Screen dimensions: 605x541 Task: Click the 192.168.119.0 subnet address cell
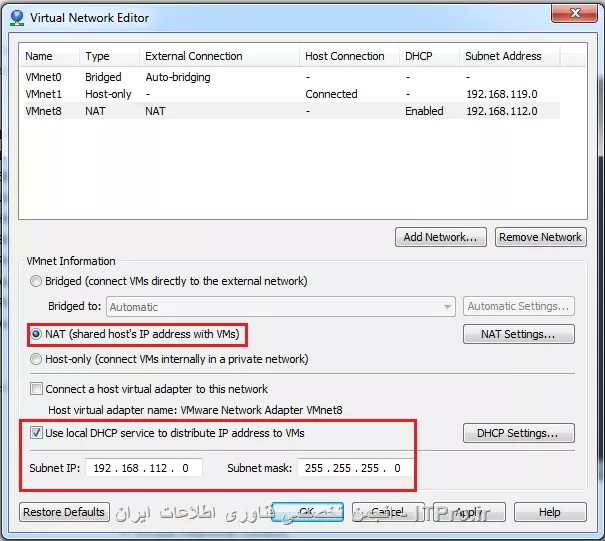(502, 94)
